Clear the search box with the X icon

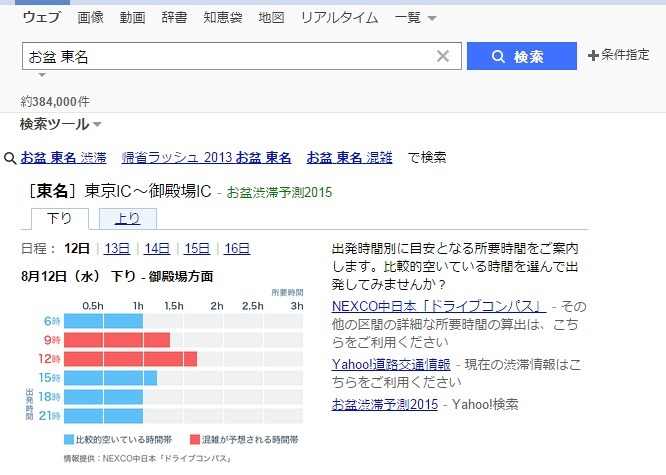[x=443, y=56]
